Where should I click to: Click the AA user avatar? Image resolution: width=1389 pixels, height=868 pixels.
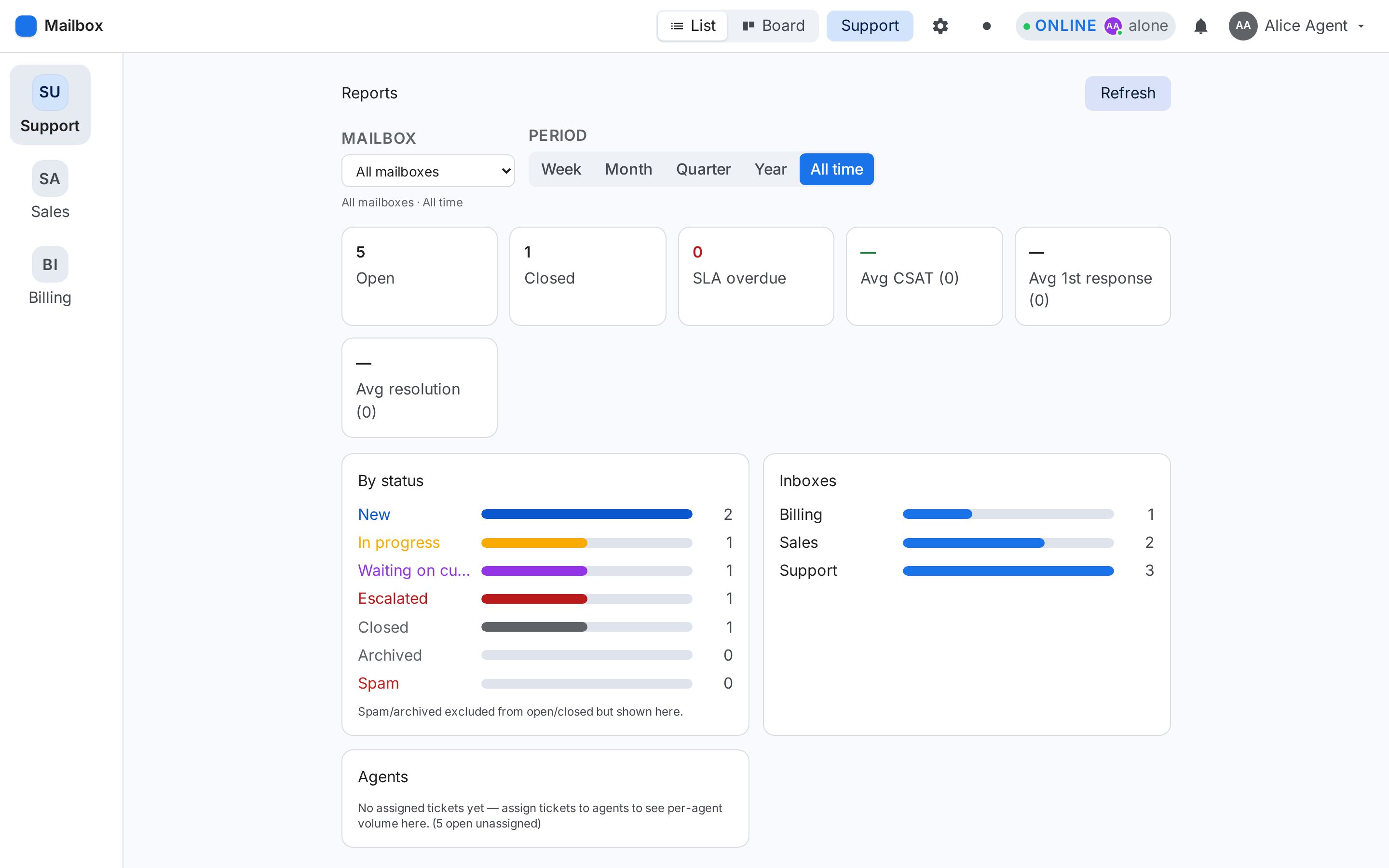(x=1243, y=26)
